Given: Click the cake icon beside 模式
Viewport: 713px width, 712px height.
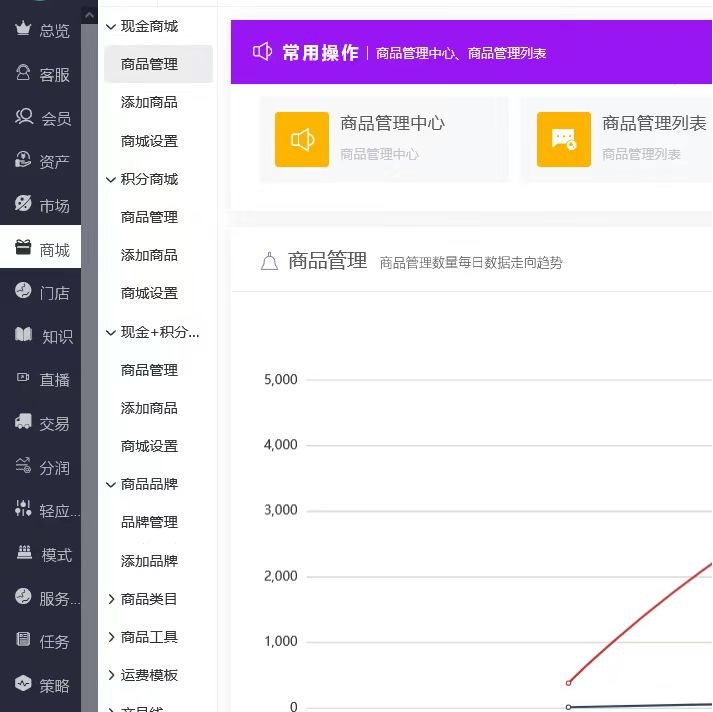Looking at the screenshot, I should [24, 552].
